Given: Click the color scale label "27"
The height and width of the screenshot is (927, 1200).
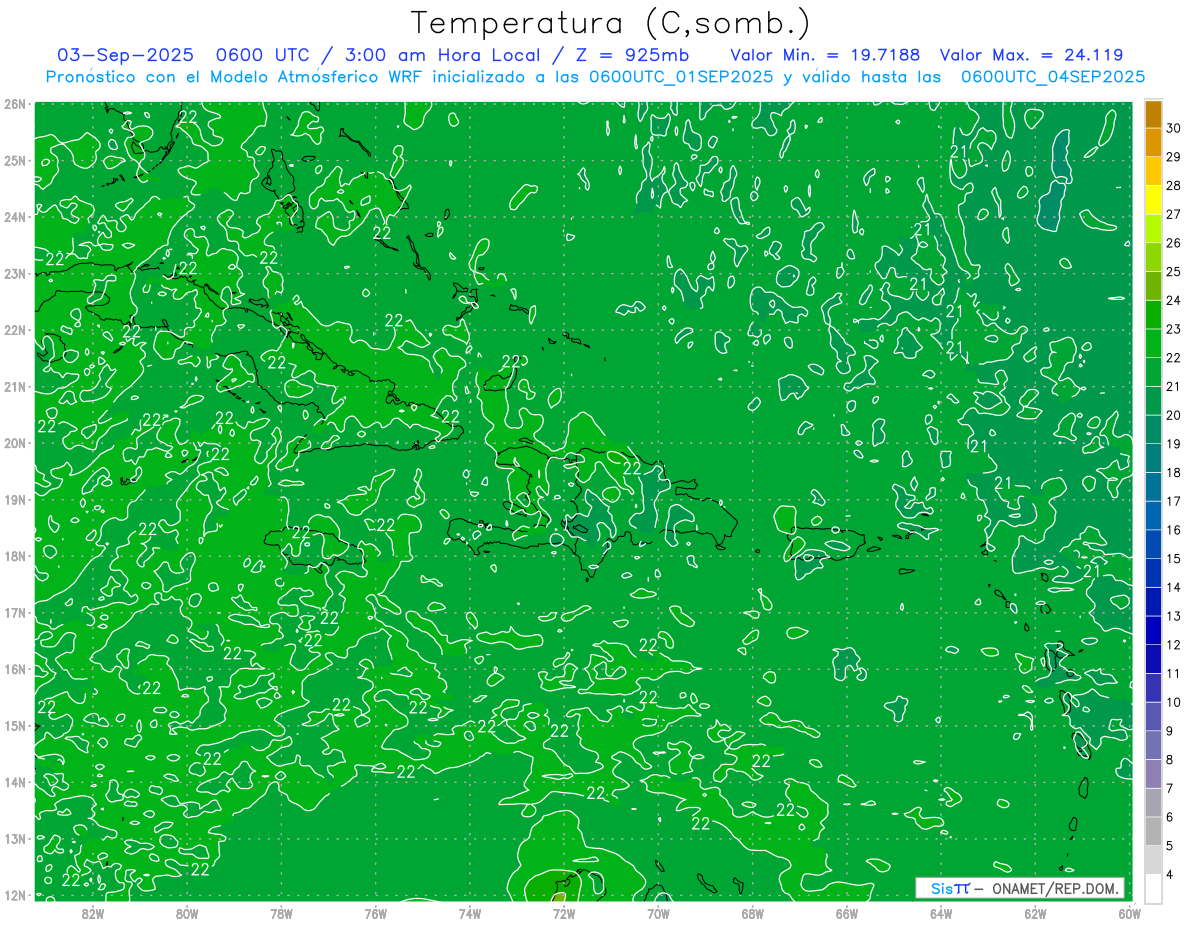Looking at the screenshot, I should 1174,214.
